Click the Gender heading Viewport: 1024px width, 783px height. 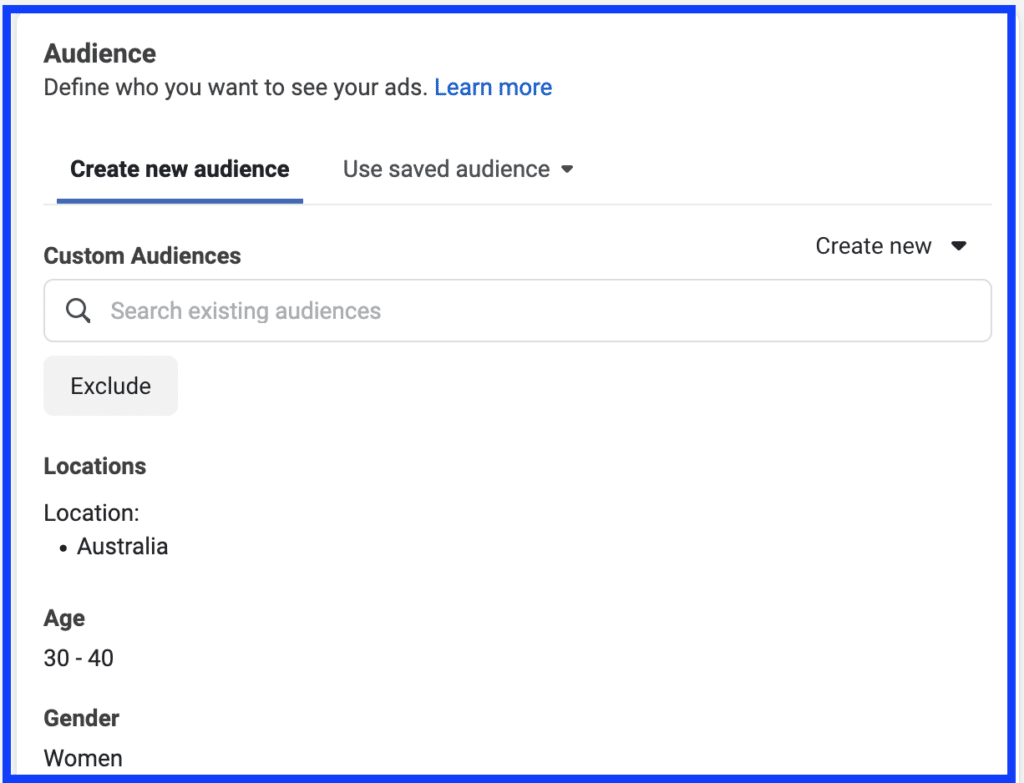[x=81, y=718]
